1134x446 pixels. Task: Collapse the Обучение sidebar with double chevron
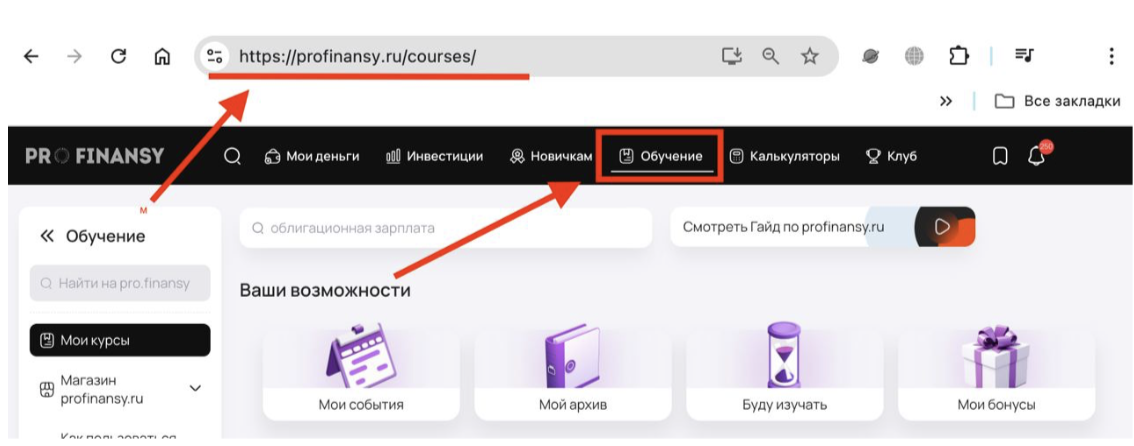[x=47, y=236]
